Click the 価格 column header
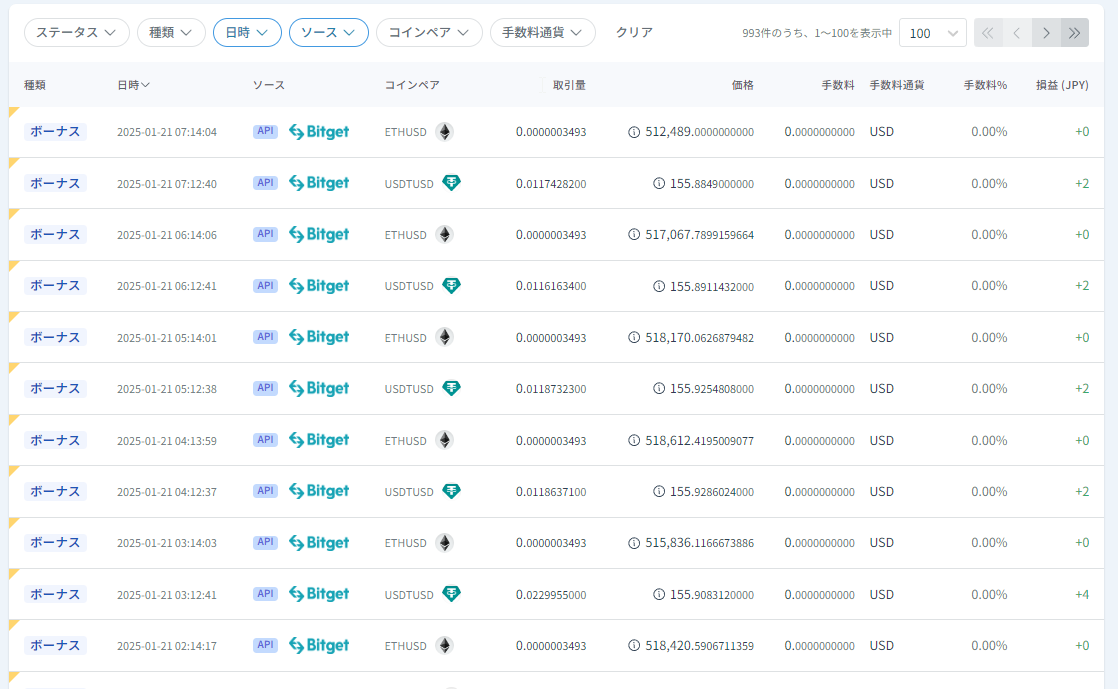 point(742,85)
